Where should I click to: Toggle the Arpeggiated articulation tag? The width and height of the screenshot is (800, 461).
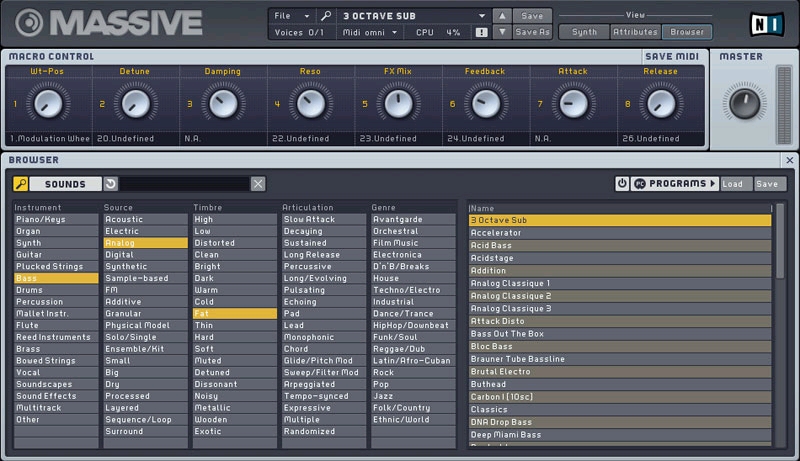(x=324, y=385)
